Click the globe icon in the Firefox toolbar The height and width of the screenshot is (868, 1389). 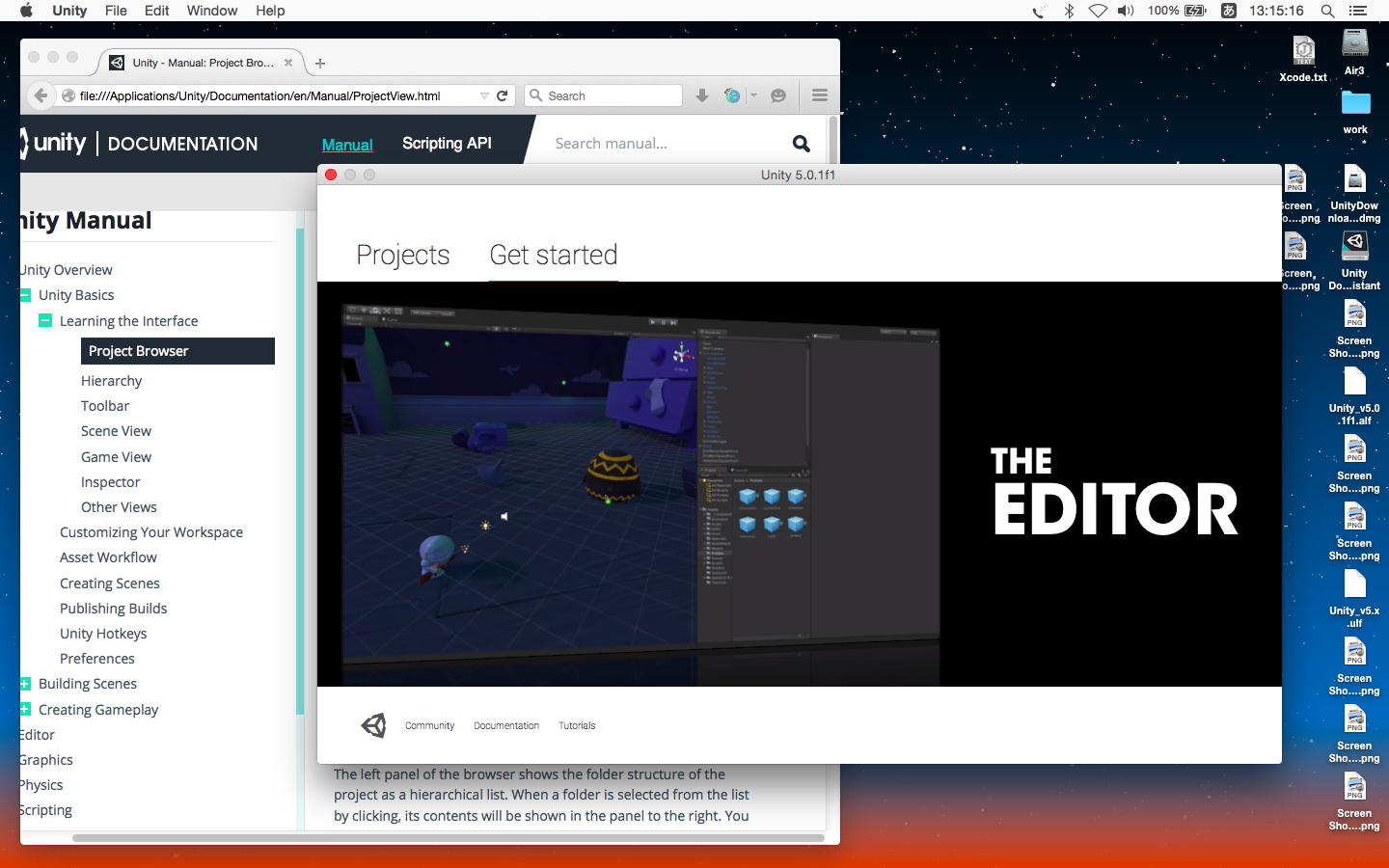pos(732,95)
